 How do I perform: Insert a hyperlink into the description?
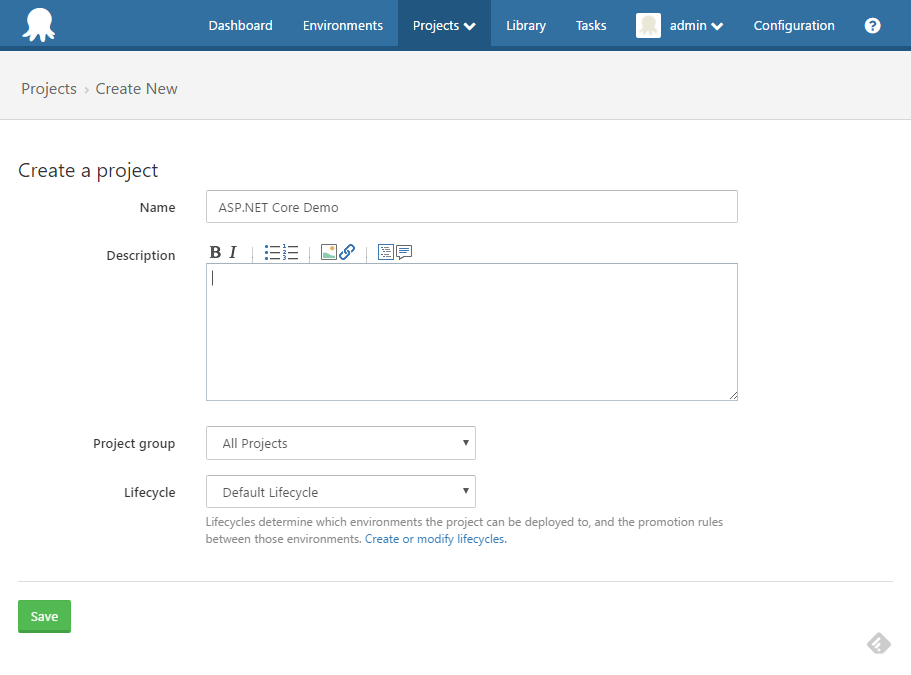(345, 252)
